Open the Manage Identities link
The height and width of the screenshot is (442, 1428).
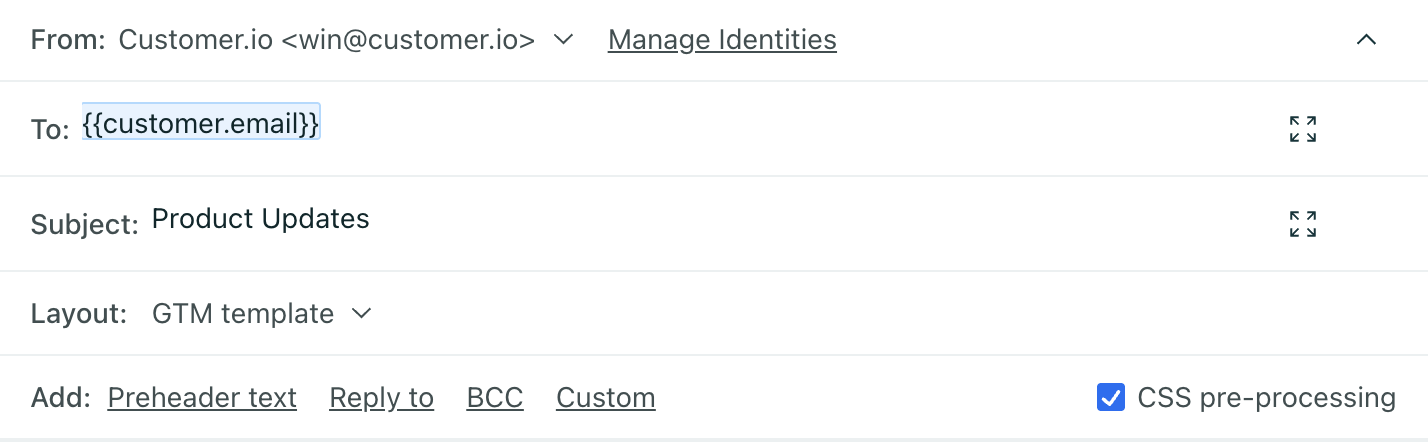coord(722,40)
